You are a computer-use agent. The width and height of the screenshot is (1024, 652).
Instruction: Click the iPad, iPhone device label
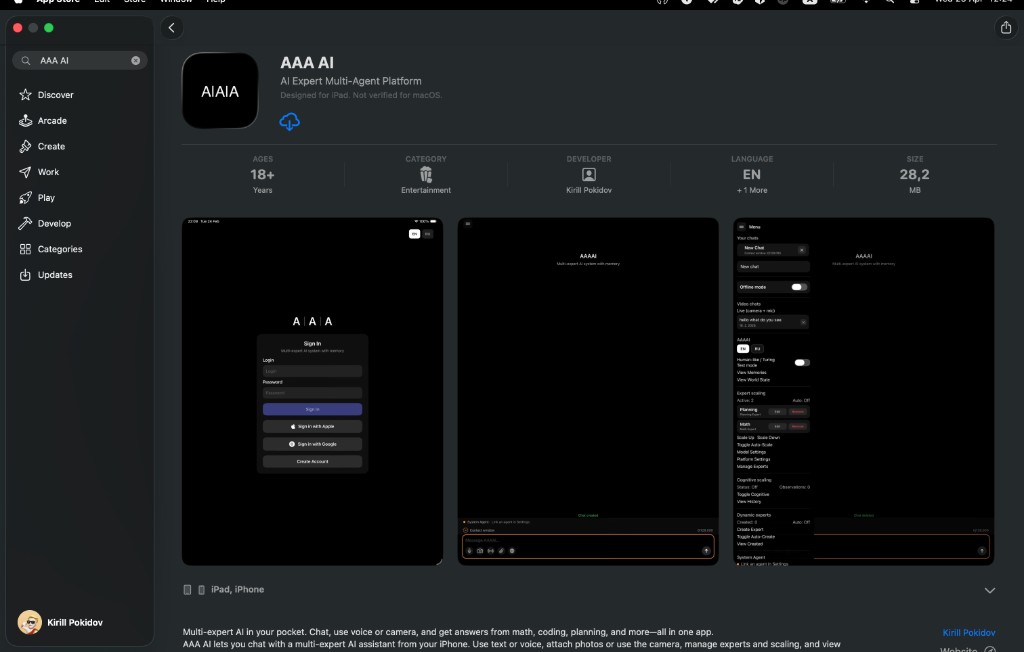click(237, 589)
